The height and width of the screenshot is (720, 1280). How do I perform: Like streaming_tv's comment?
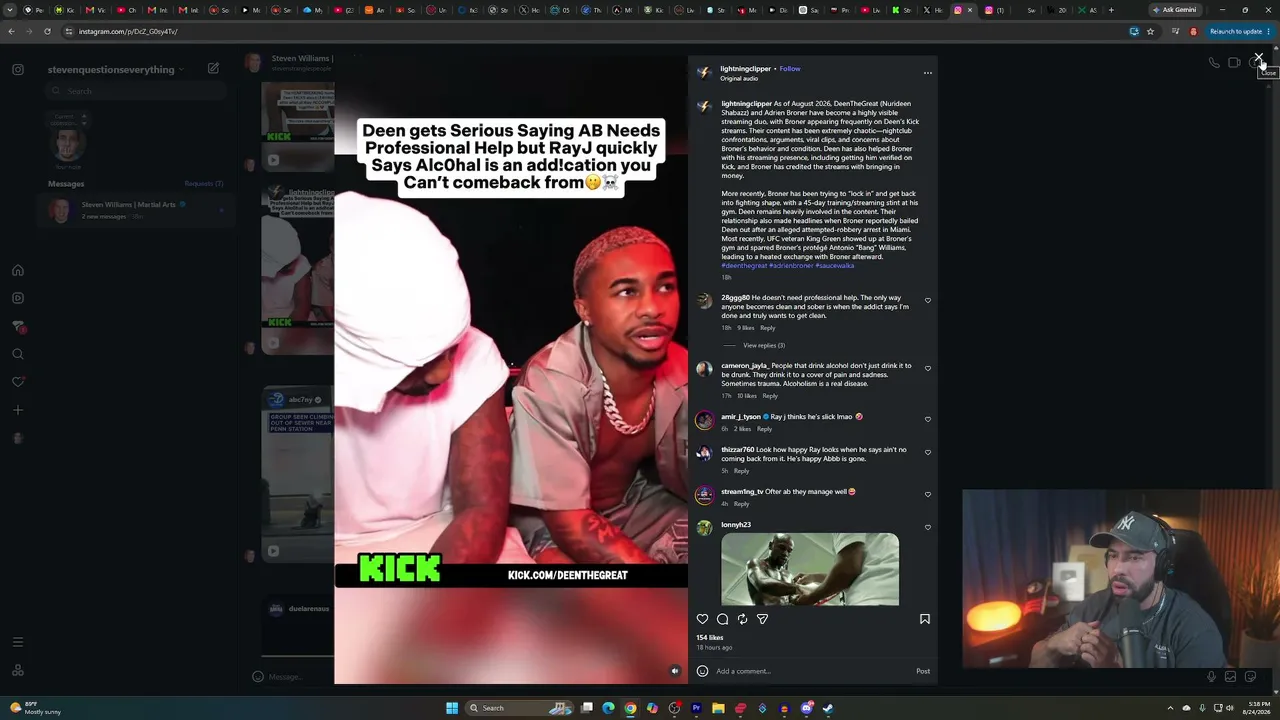coord(928,494)
